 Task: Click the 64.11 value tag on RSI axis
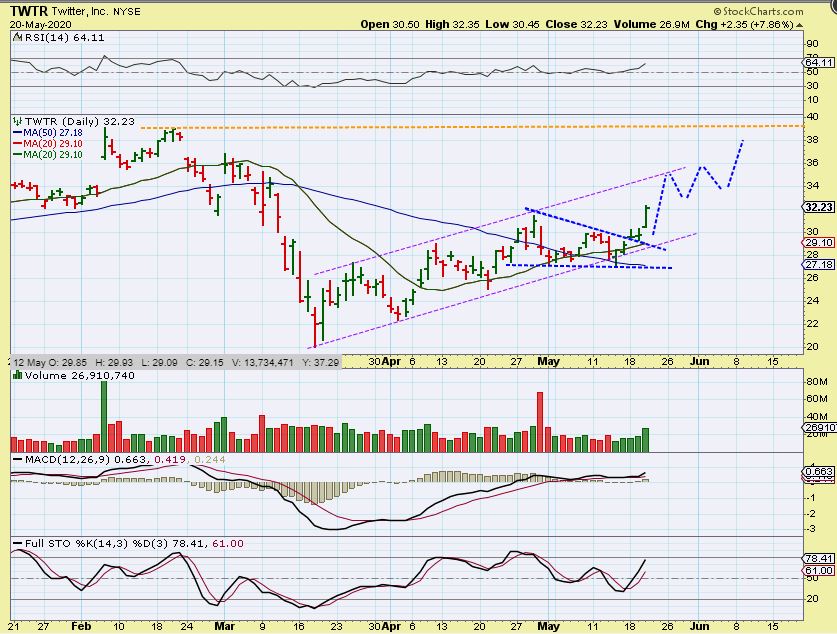(x=819, y=62)
